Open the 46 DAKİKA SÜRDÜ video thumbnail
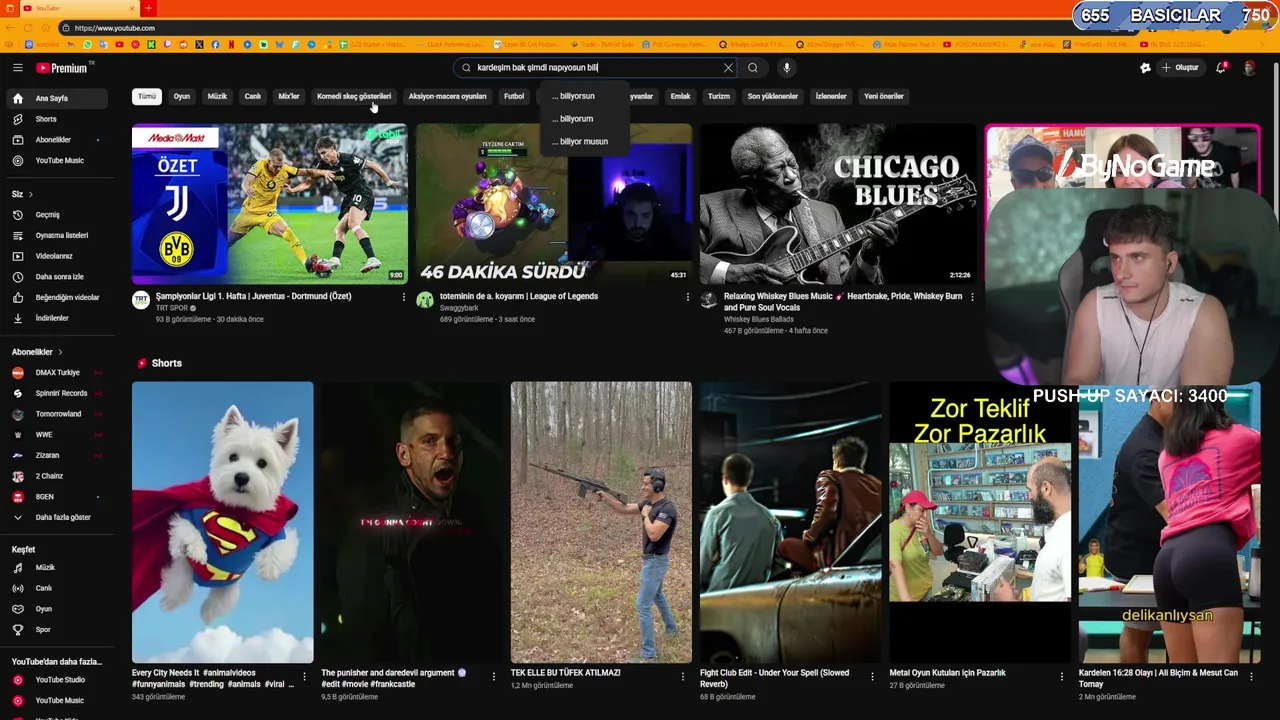This screenshot has width=1280, height=720. [x=554, y=204]
